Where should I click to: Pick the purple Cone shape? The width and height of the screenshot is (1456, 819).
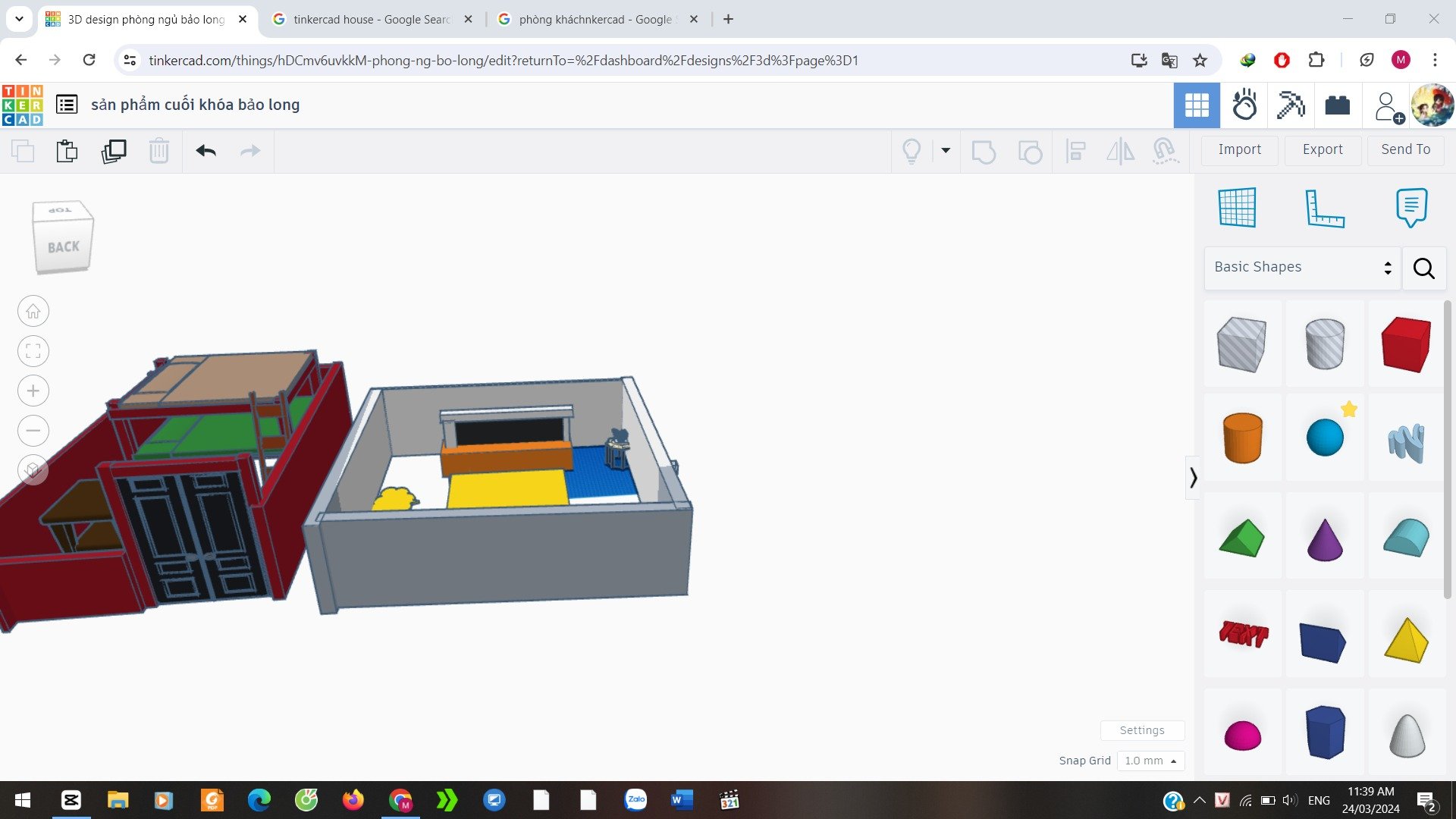pyautogui.click(x=1325, y=539)
